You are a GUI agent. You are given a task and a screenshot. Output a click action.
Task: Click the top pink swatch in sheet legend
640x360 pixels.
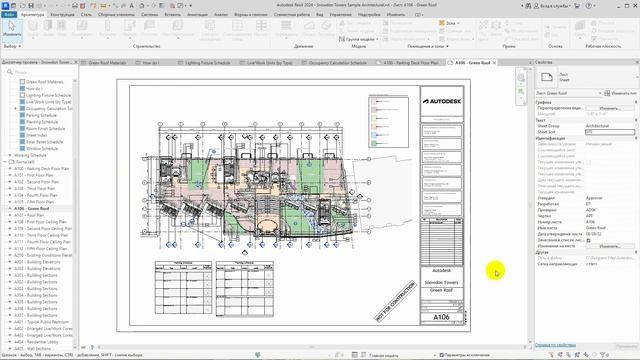(373, 101)
